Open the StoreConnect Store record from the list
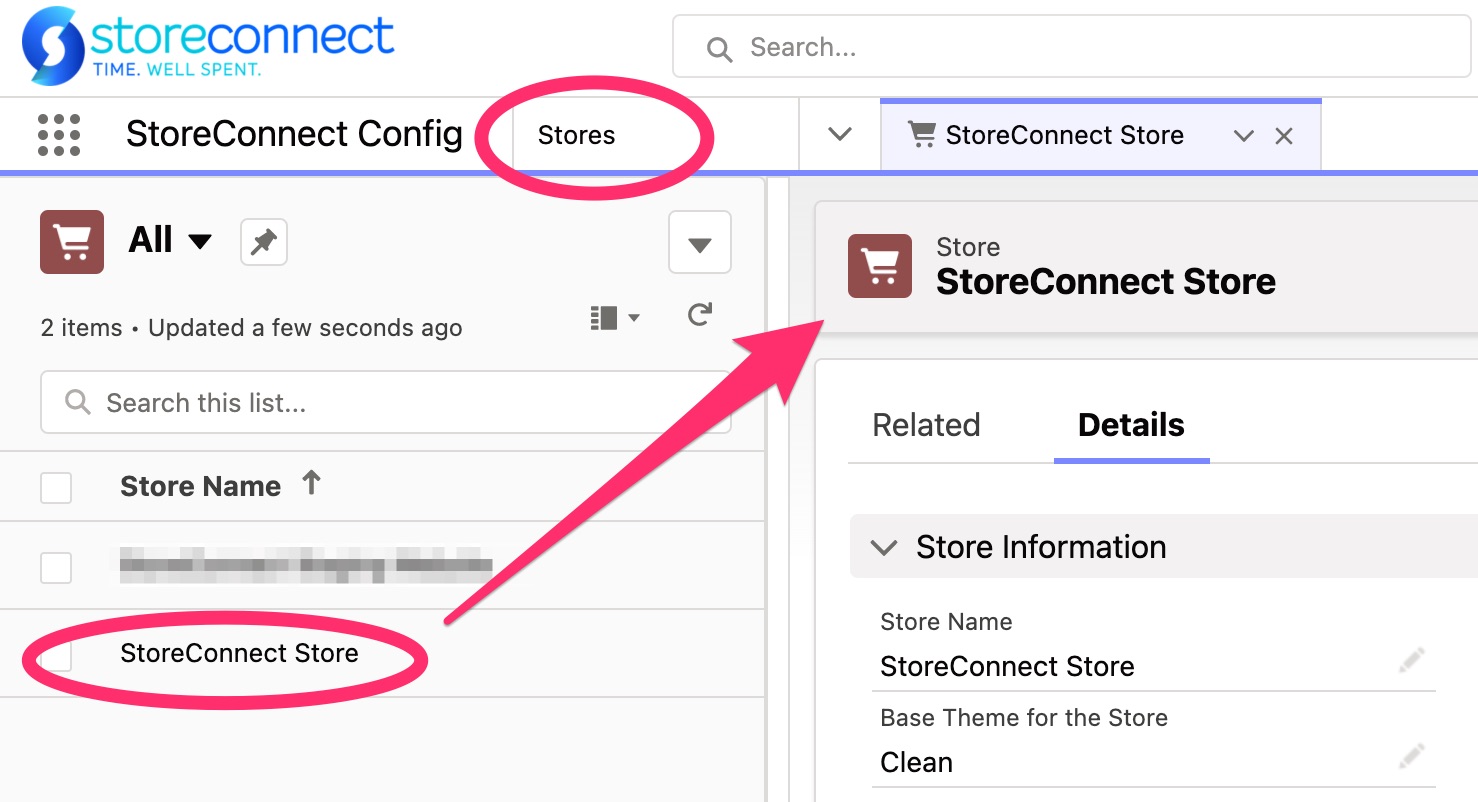This screenshot has width=1478, height=802. (x=240, y=653)
